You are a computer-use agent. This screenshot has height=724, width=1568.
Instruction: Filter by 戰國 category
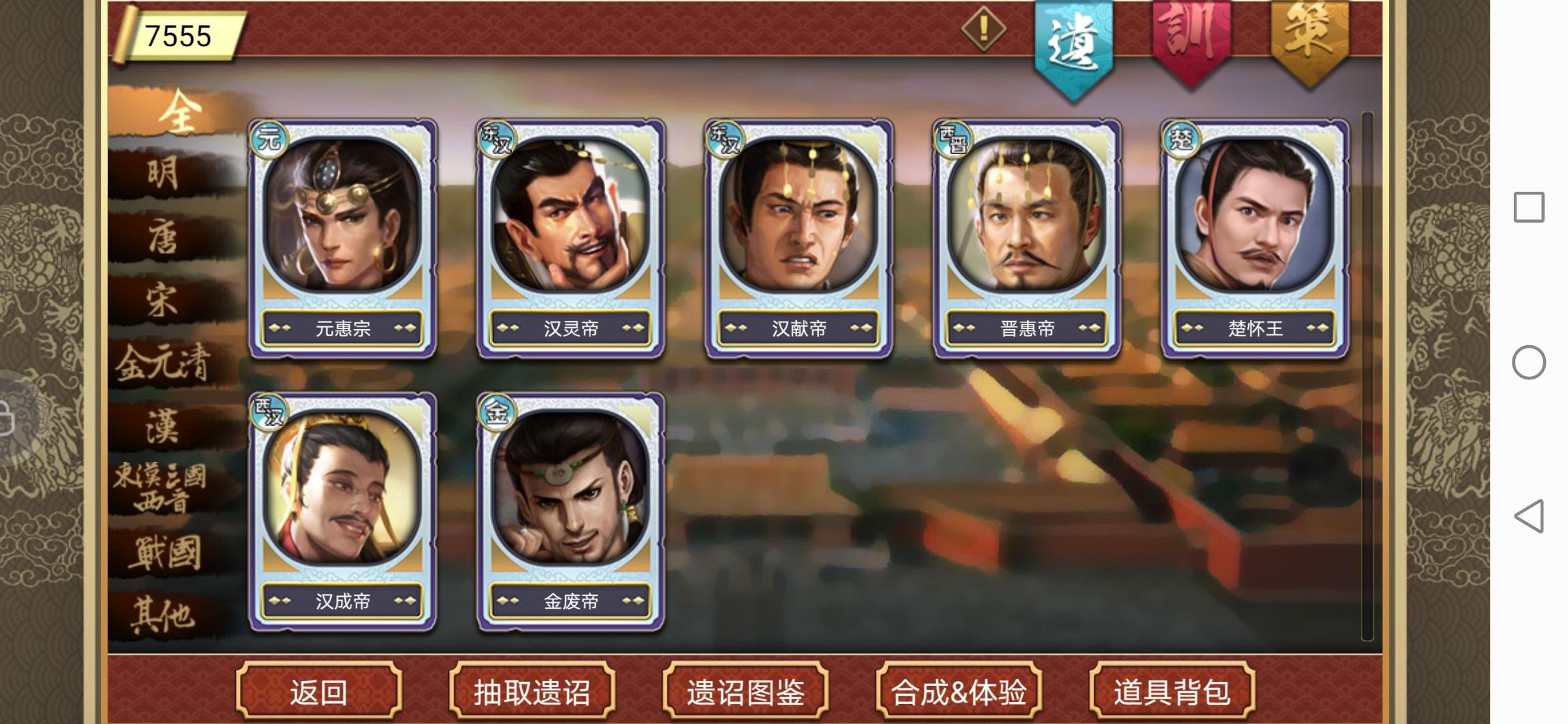[x=165, y=553]
